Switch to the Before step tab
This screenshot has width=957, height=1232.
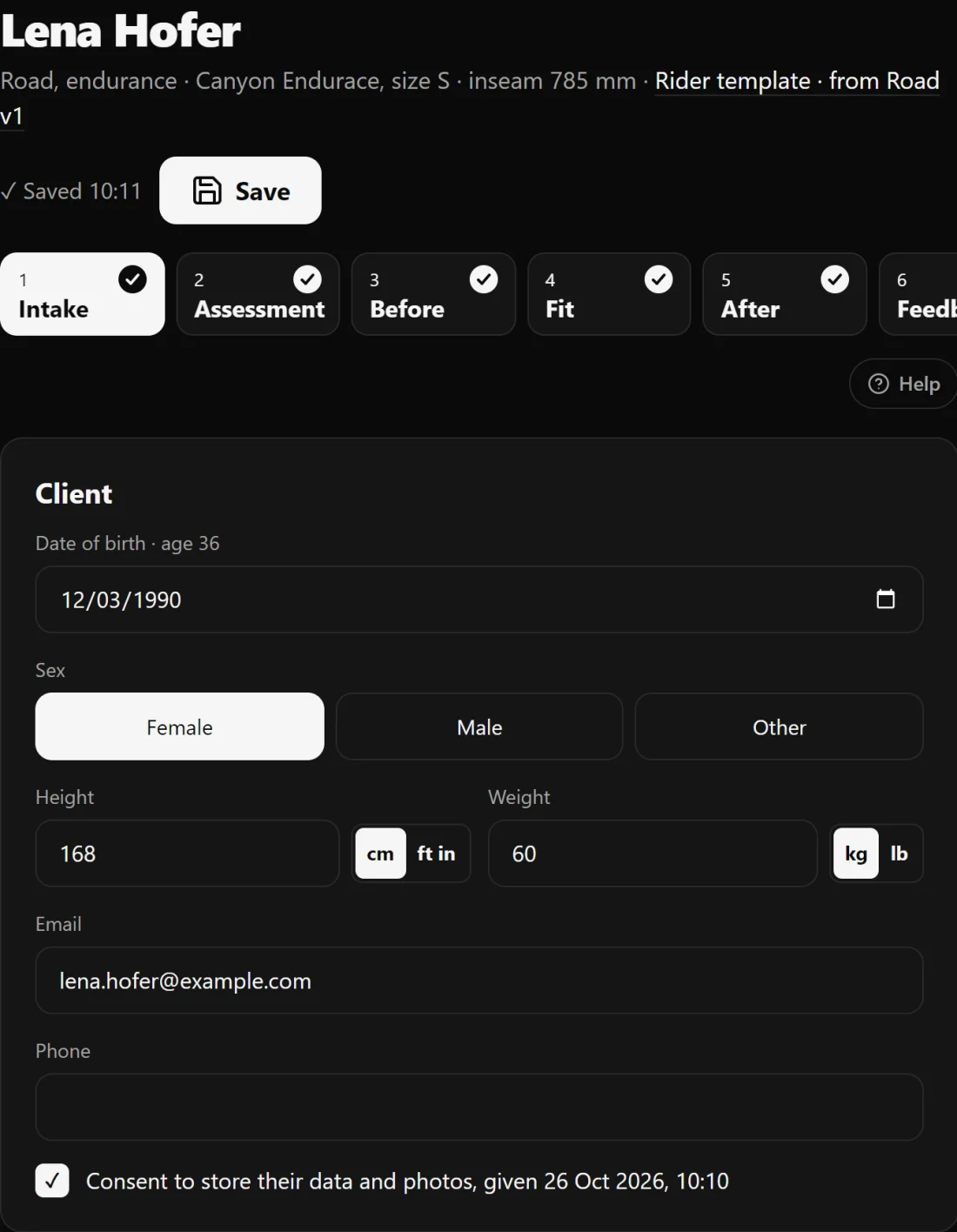click(433, 294)
